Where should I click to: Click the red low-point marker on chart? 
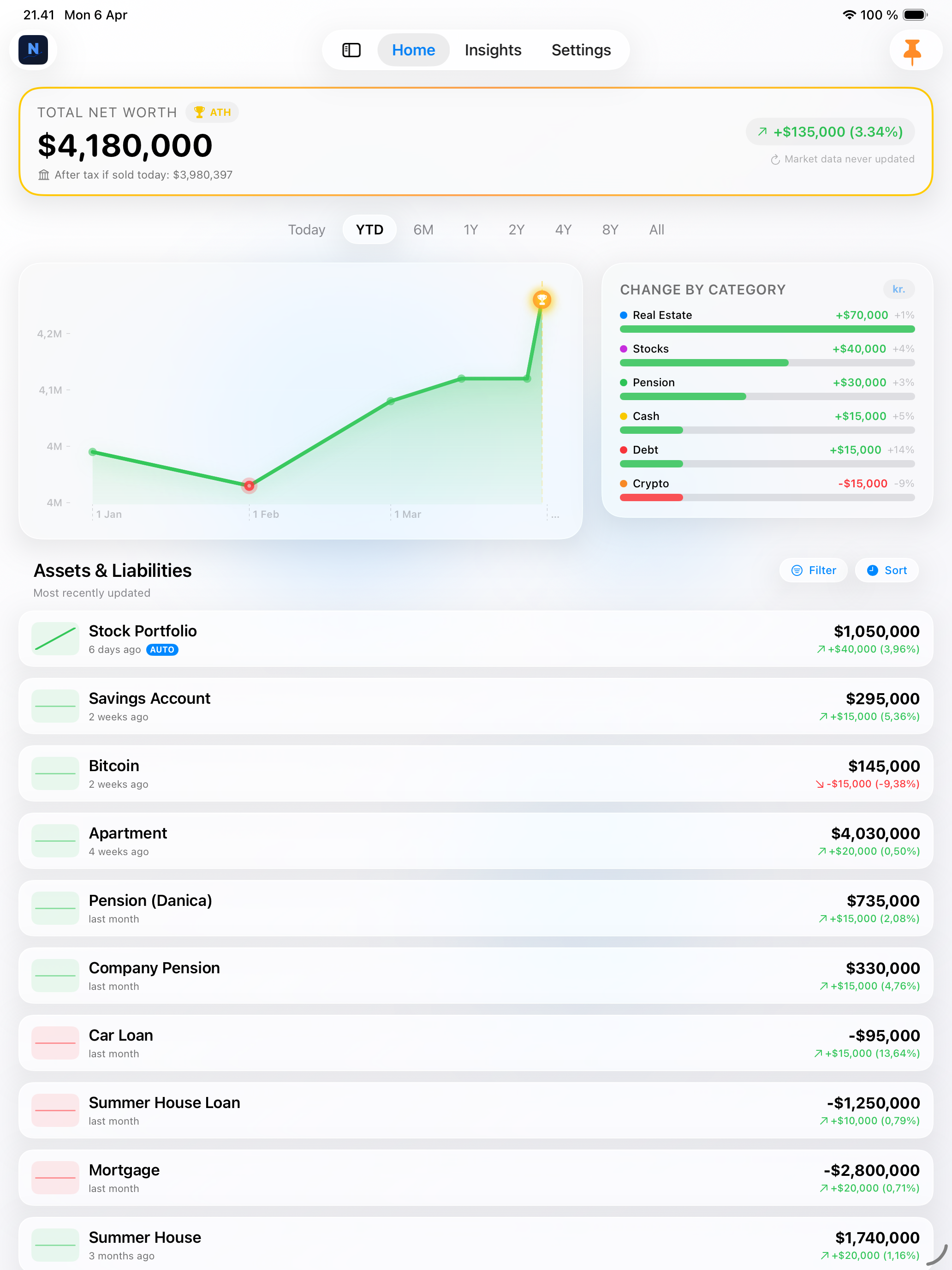[x=249, y=486]
